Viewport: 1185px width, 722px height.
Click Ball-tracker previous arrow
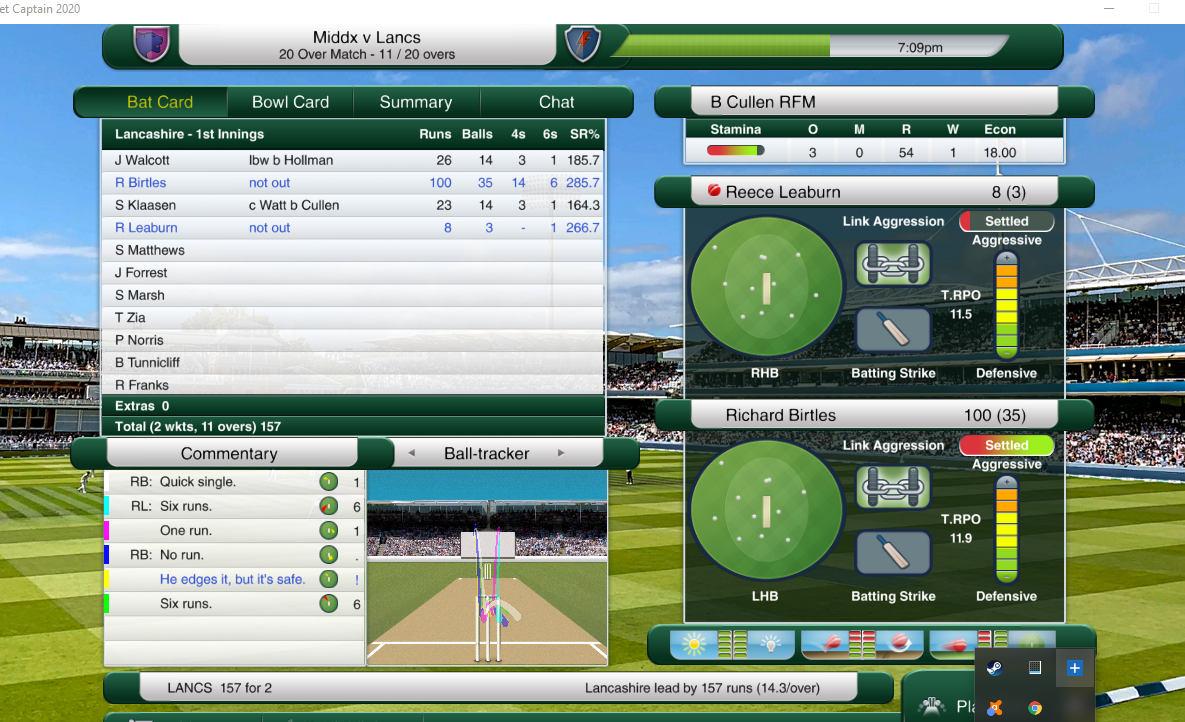coord(411,453)
